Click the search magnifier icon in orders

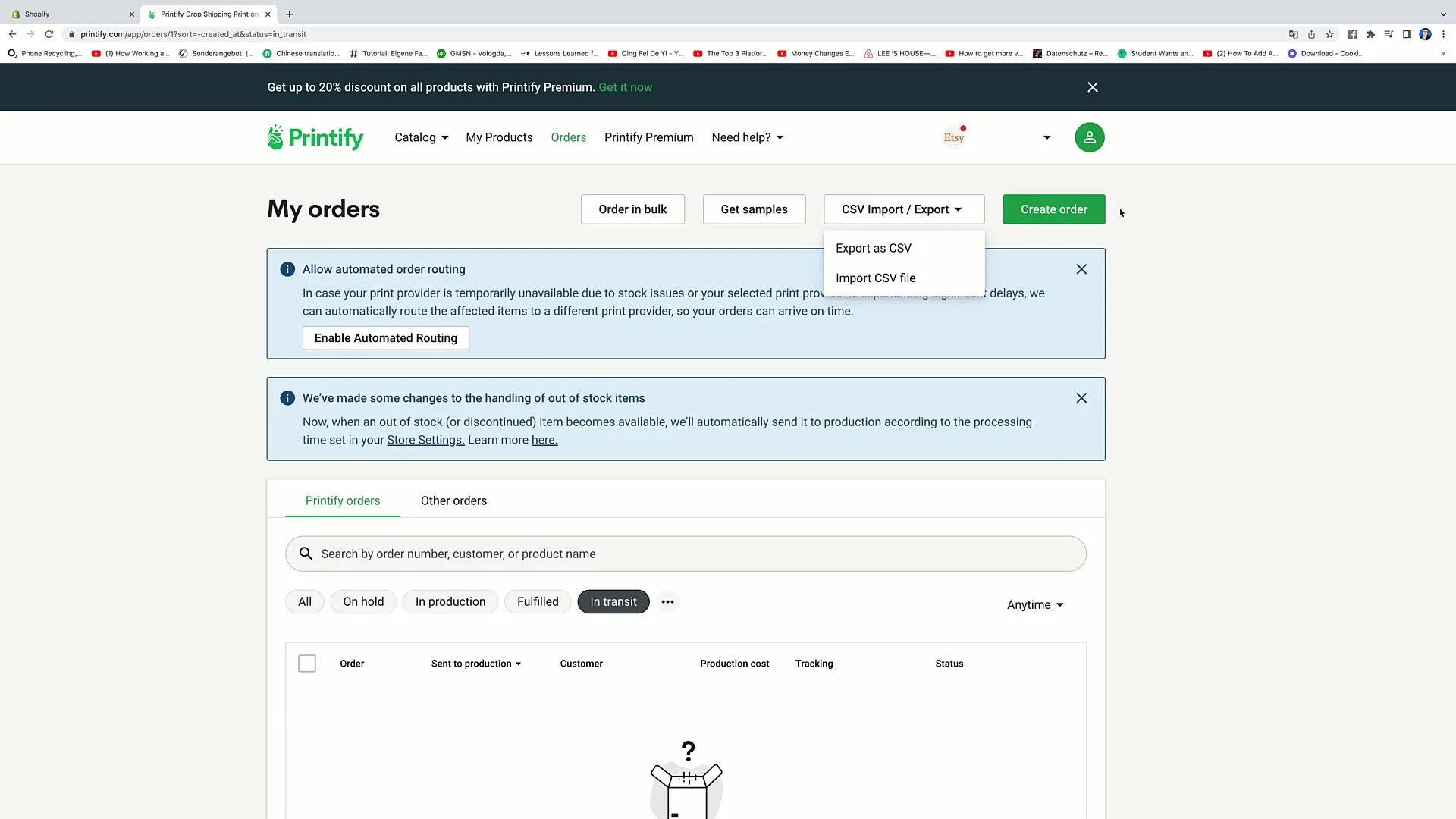point(306,554)
